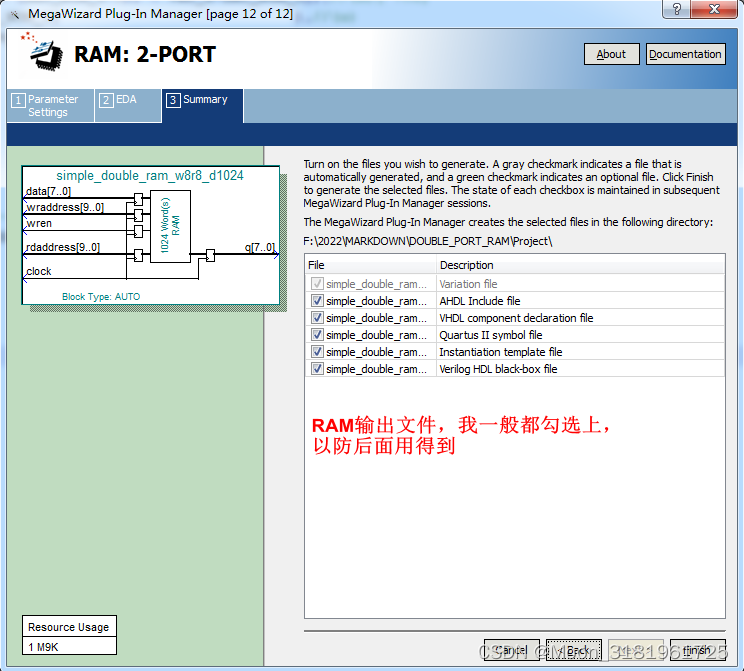Click the '1 M9K' resource value
Image resolution: width=744 pixels, height=671 pixels.
[43, 647]
